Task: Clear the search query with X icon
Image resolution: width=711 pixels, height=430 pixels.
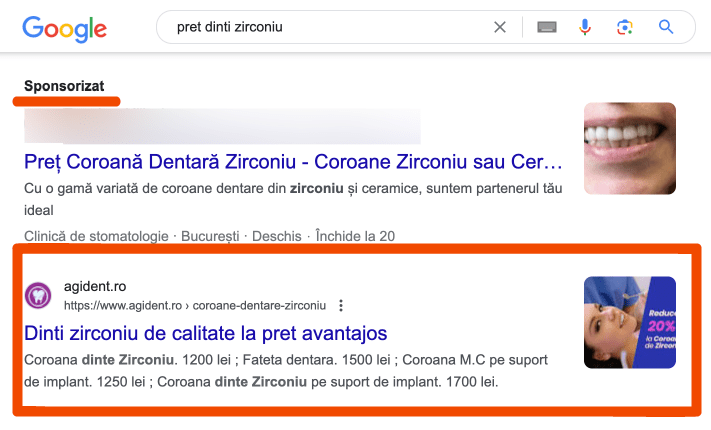Action: [500, 27]
